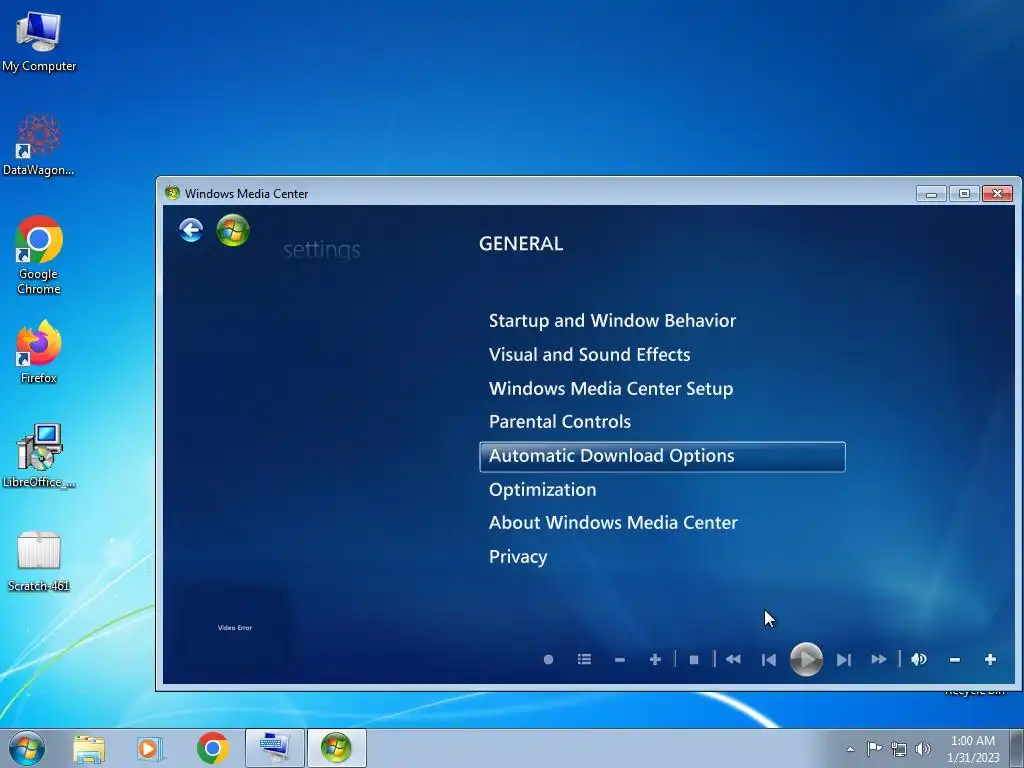1024x768 pixels.
Task: Skip to previous track button
Action: (769, 660)
